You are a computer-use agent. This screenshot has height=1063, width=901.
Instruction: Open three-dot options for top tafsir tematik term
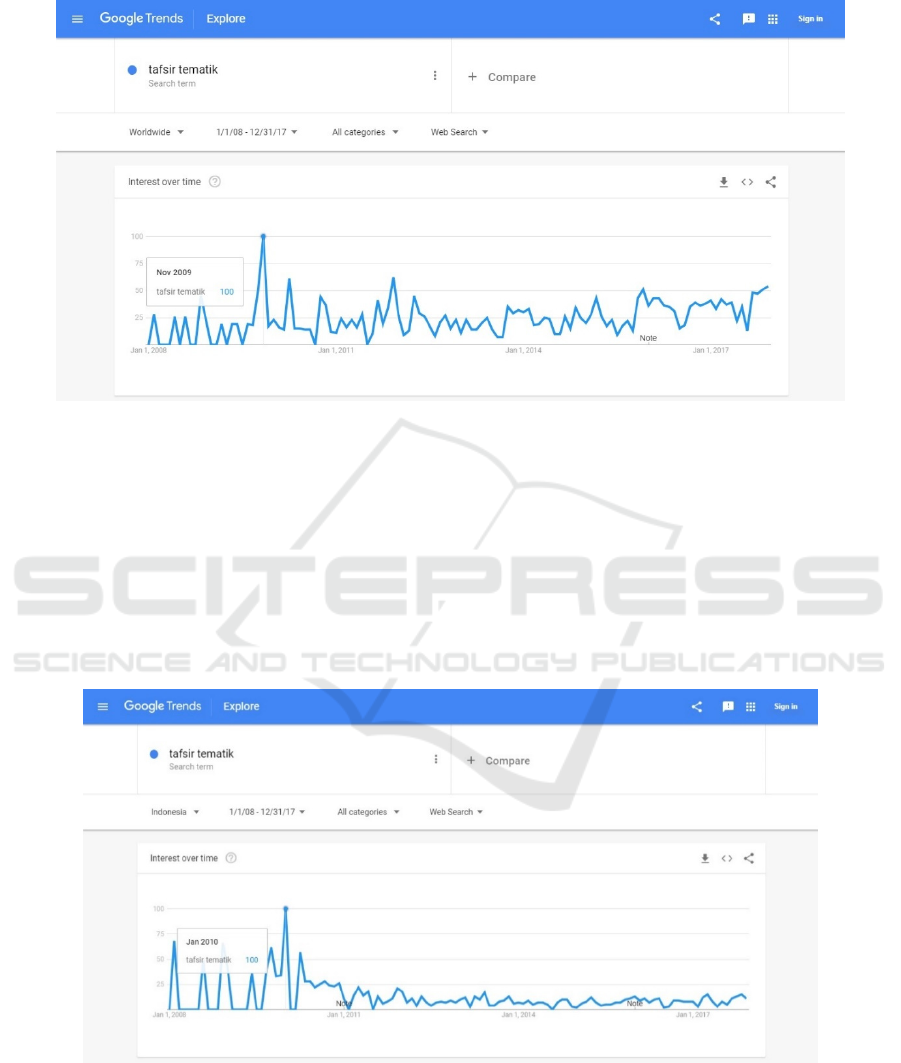[x=435, y=76]
